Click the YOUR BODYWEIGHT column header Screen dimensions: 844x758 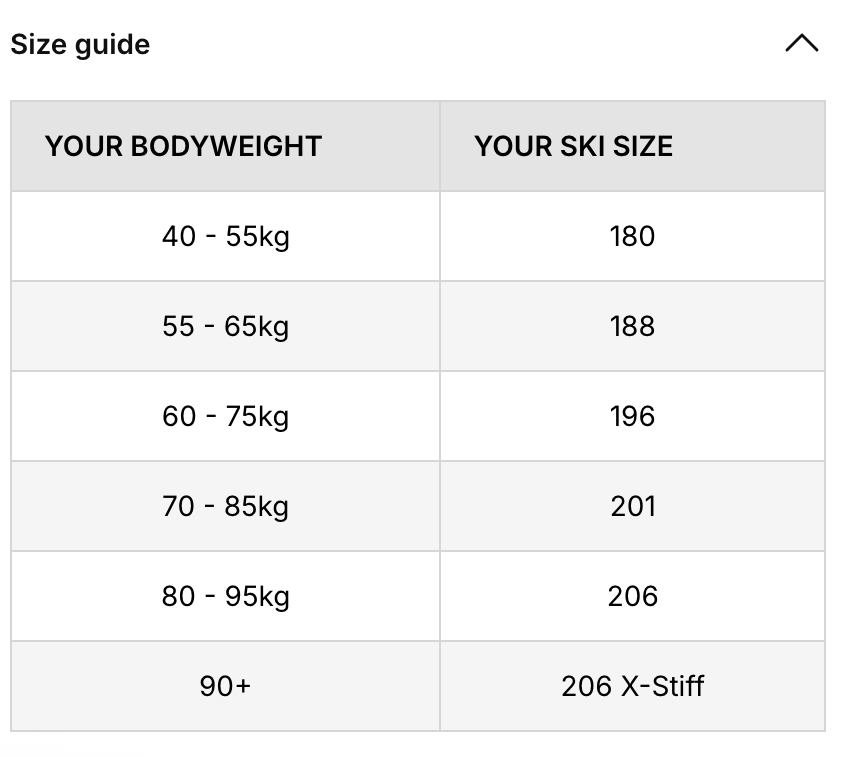coord(183,146)
